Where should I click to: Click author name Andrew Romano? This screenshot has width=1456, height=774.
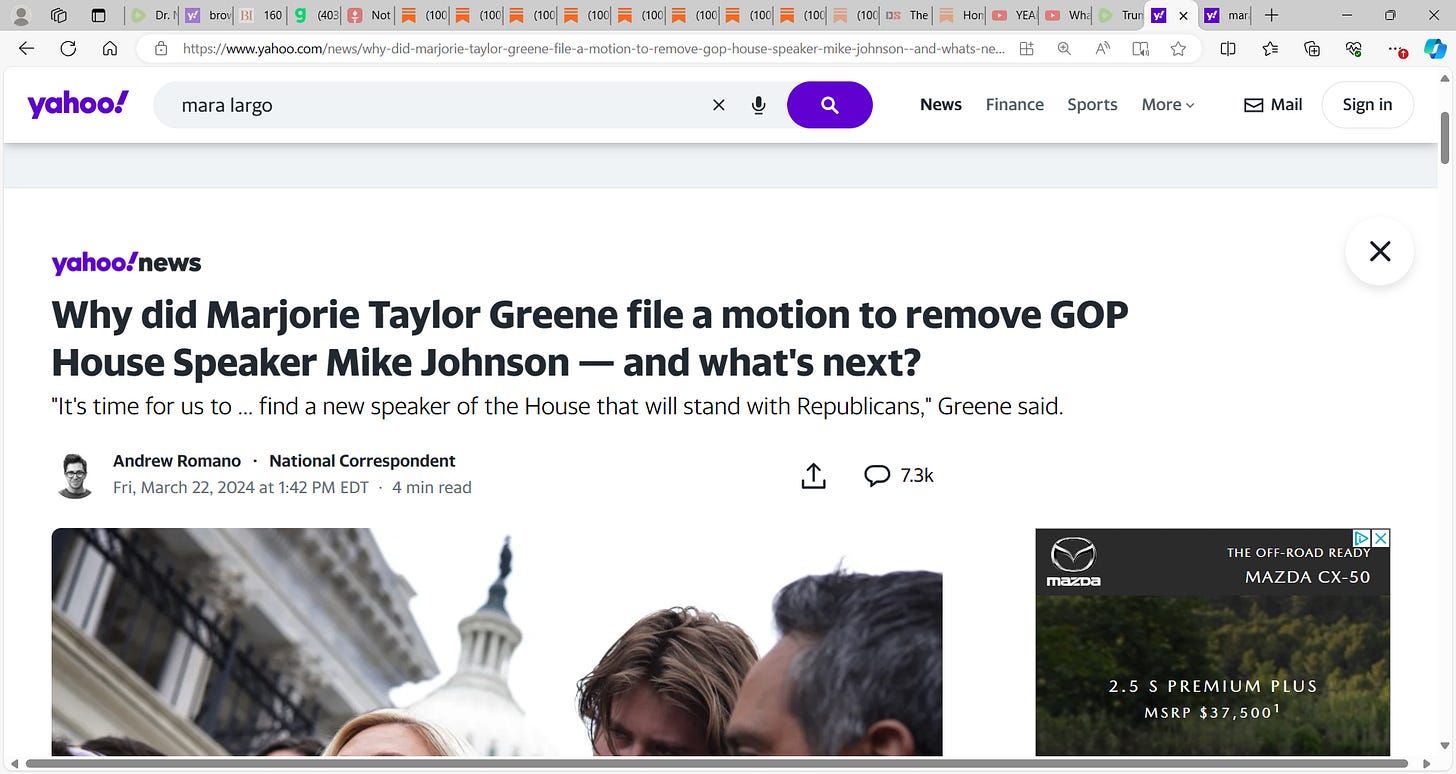(177, 461)
